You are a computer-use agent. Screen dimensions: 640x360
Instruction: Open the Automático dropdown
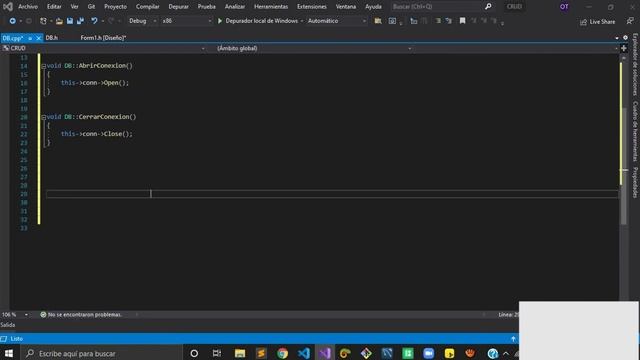[x=336, y=21]
